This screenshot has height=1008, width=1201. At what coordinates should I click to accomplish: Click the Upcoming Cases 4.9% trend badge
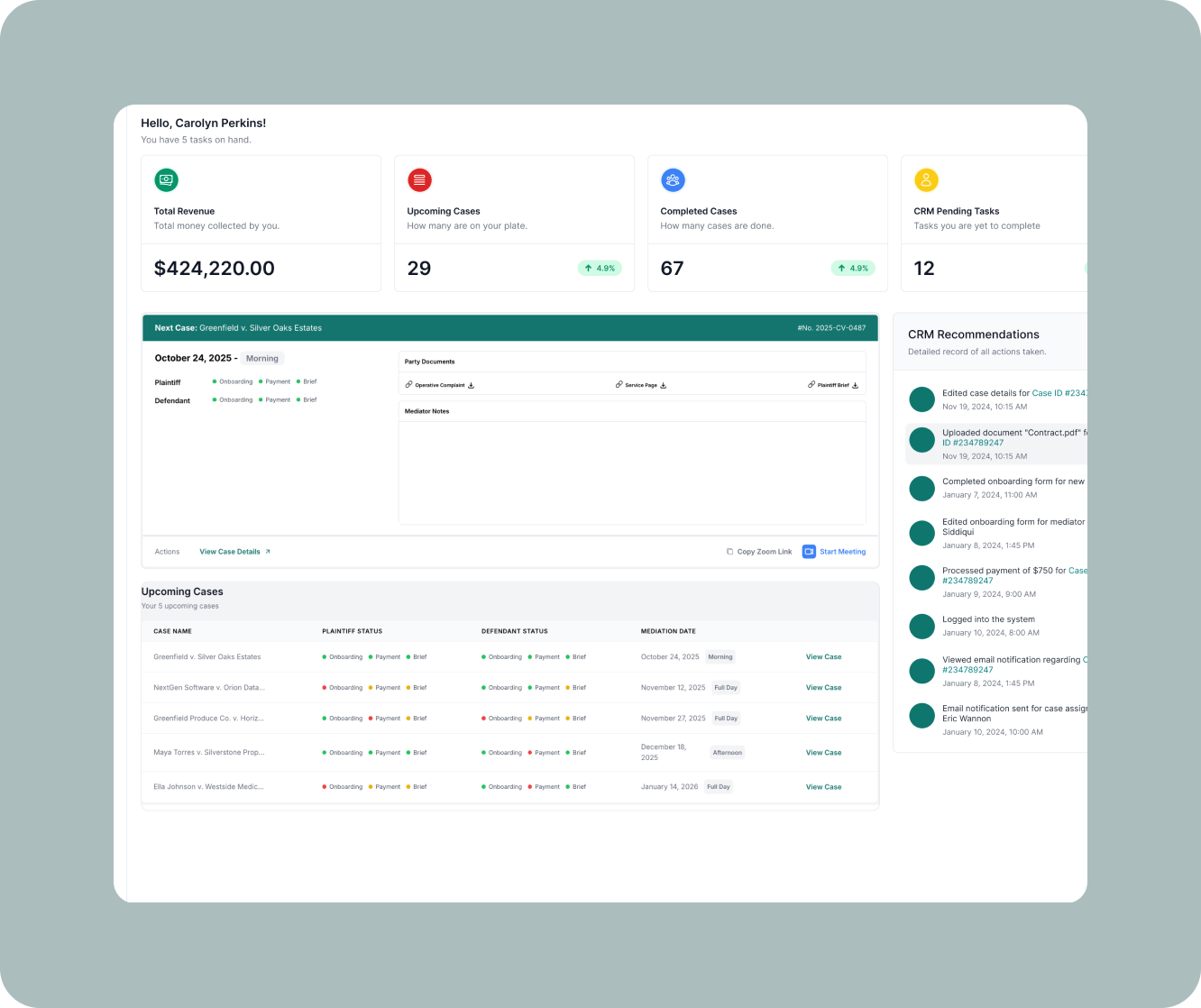pyautogui.click(x=600, y=268)
